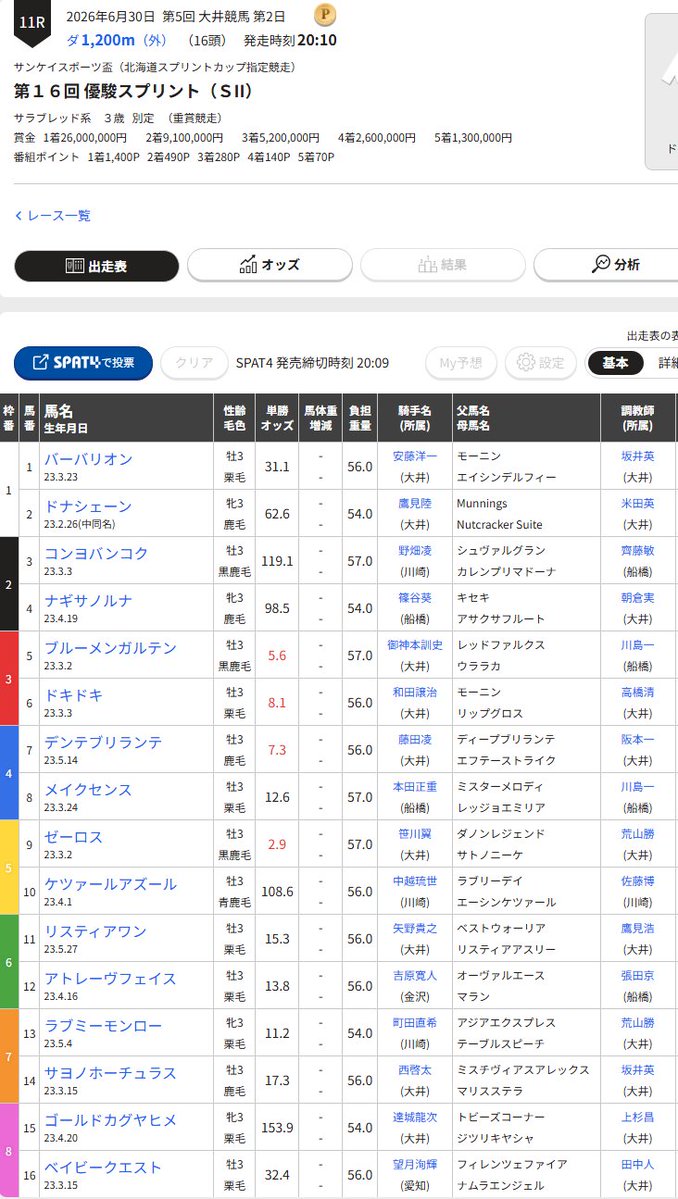Click デンテブリランテ odds value 7.3
The width and height of the screenshot is (678, 1199).
(277, 750)
